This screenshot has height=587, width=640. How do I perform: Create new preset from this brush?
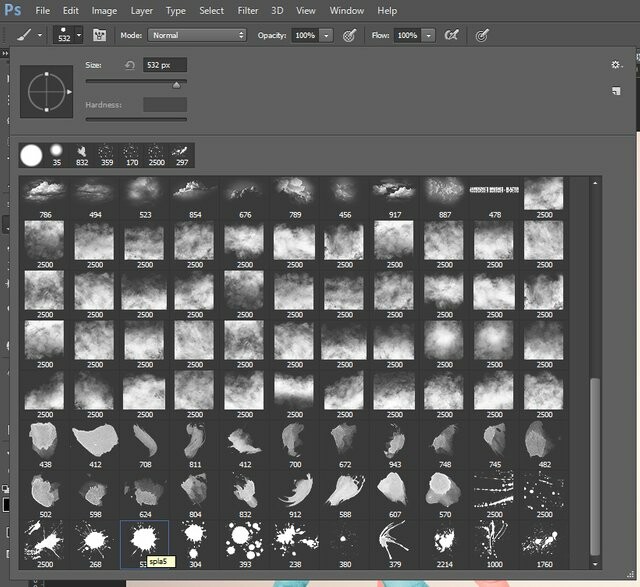pyautogui.click(x=616, y=91)
